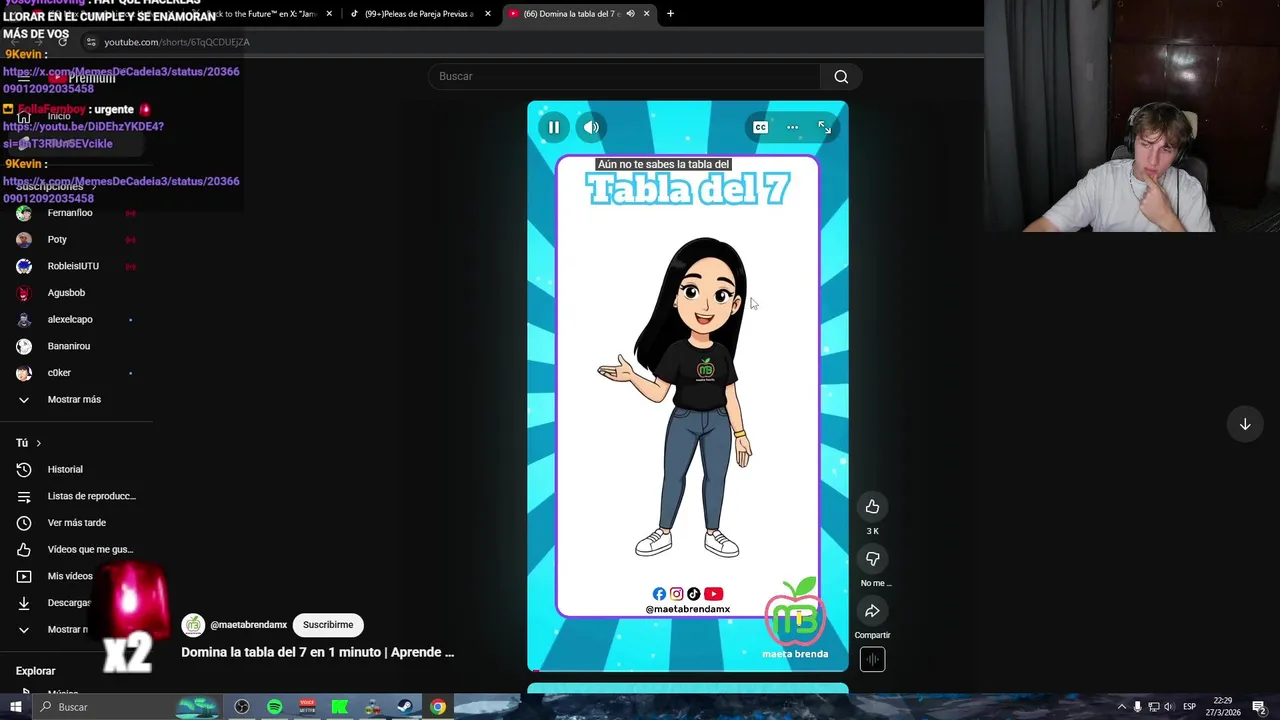Open the Windows notification center icon
The width and height of the screenshot is (1280, 720).
pos(1259,707)
